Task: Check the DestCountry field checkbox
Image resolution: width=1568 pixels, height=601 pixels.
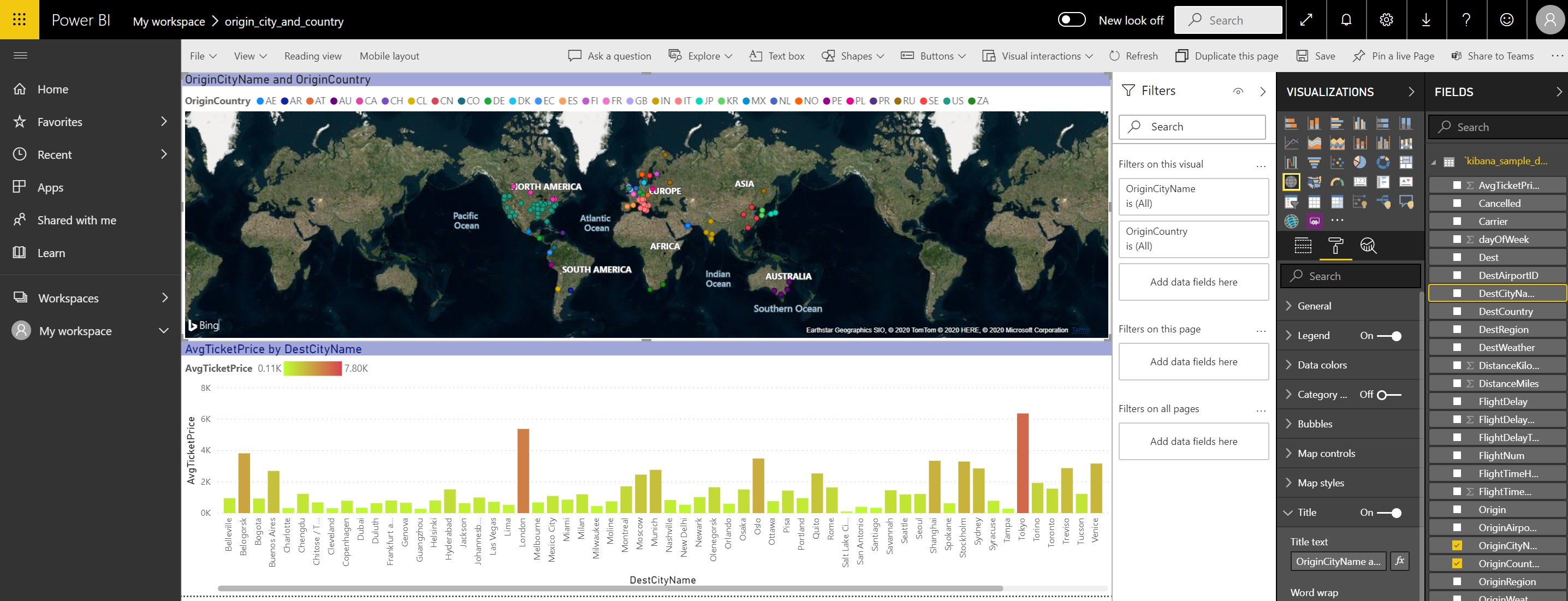Action: [x=1457, y=312]
